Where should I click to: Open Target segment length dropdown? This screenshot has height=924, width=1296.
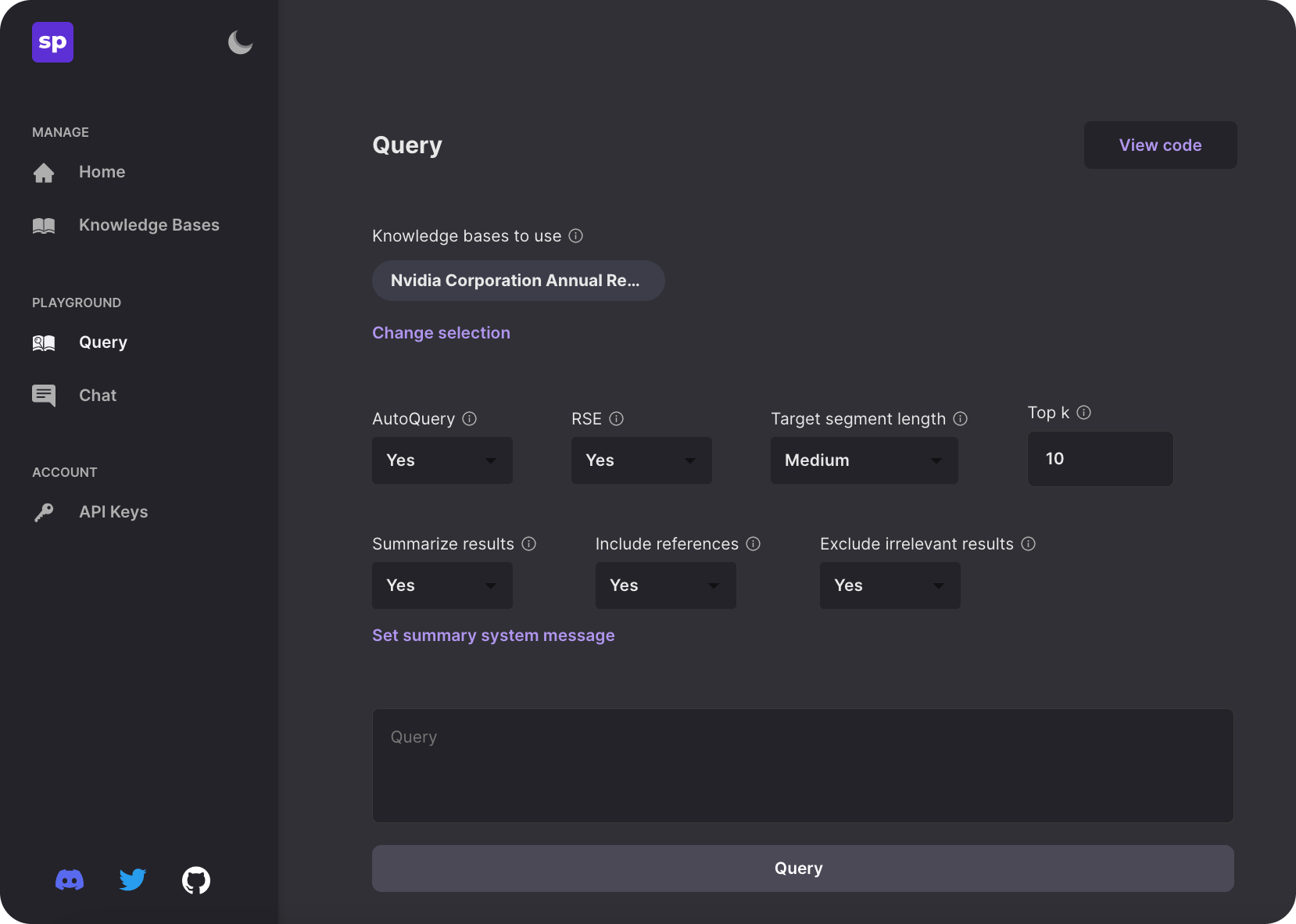click(x=864, y=460)
